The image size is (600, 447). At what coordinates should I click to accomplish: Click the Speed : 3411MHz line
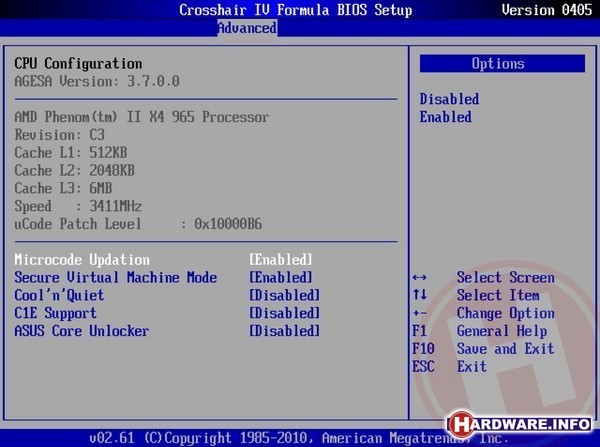coord(78,206)
